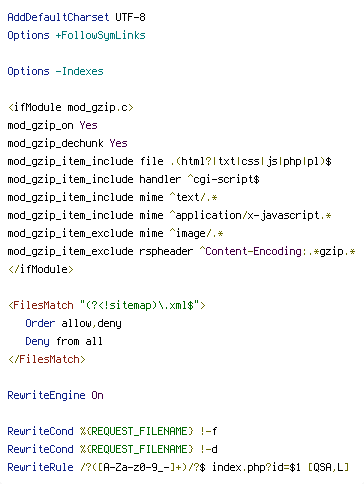The width and height of the screenshot is (364, 484).
Task: Click the opening ifModule mod_gzip.c tag
Action: 71,107
